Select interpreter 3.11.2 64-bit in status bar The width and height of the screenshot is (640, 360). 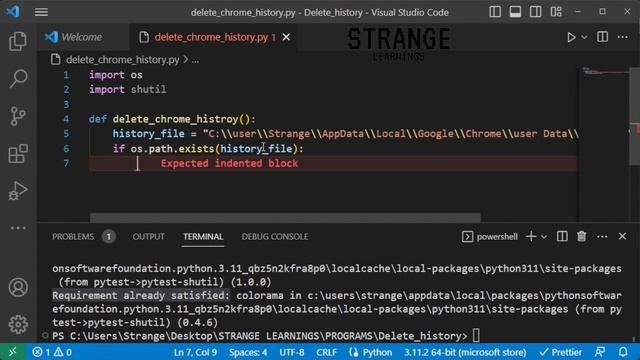pos(465,352)
